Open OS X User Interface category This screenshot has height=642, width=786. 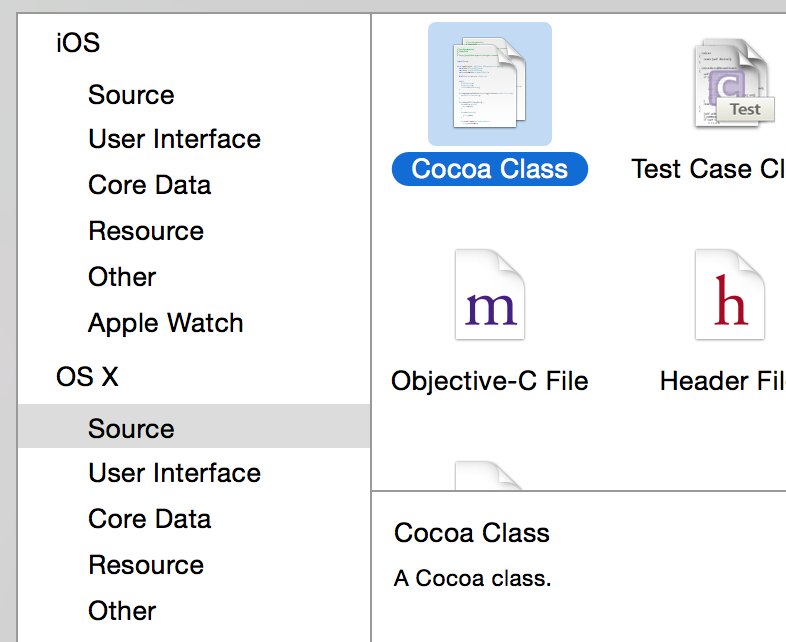click(174, 473)
